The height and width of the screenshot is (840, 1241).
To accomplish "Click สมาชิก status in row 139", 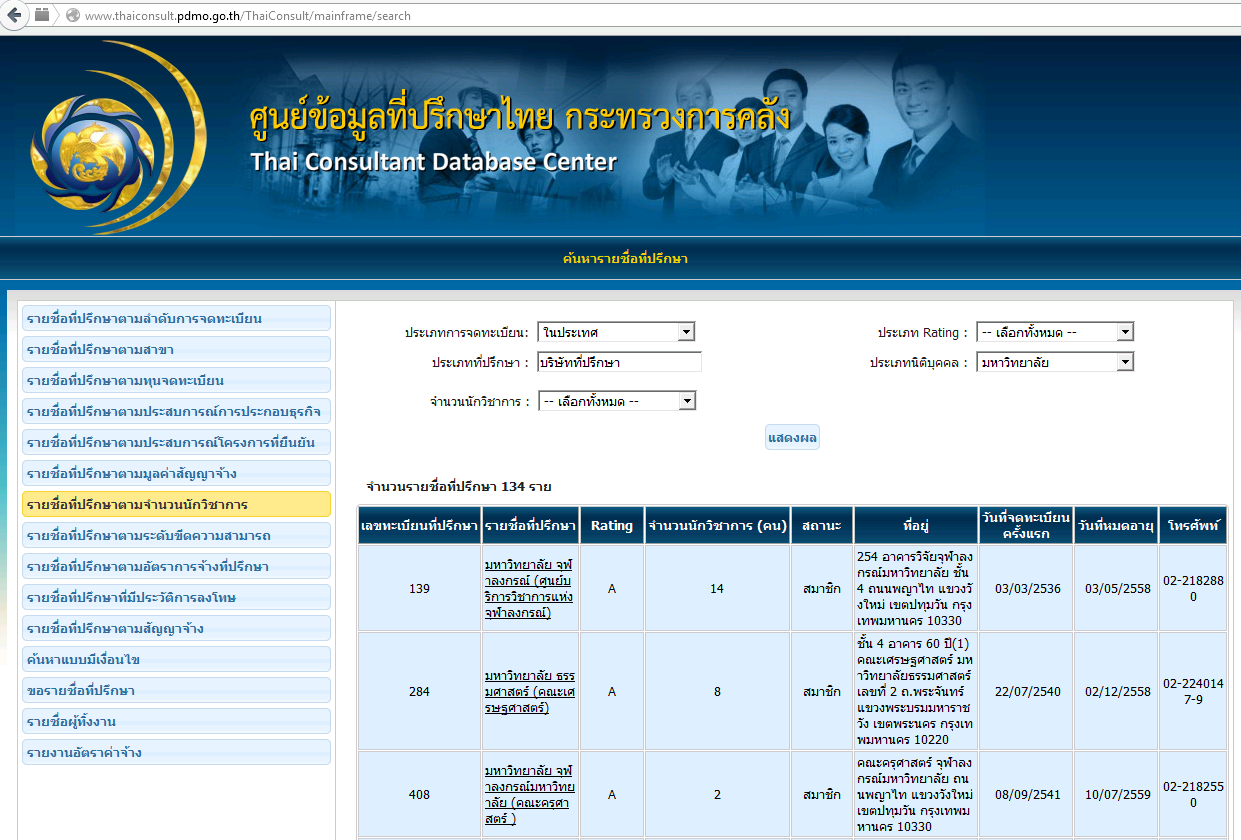I will 822,589.
